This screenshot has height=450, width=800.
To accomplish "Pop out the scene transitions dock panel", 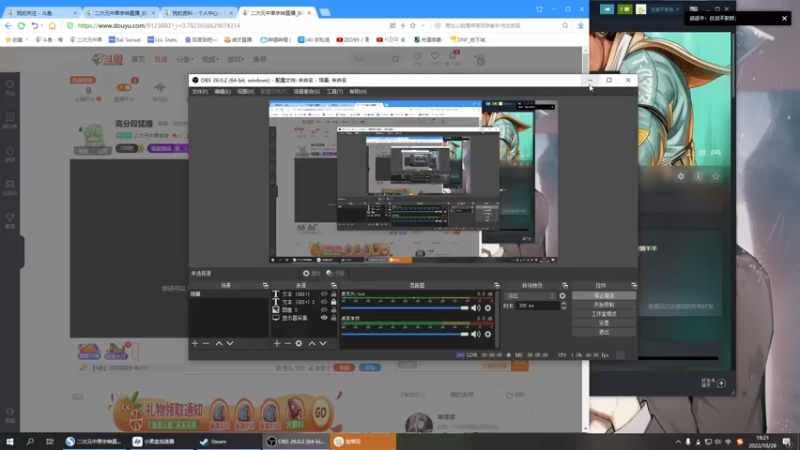I will pos(565,285).
